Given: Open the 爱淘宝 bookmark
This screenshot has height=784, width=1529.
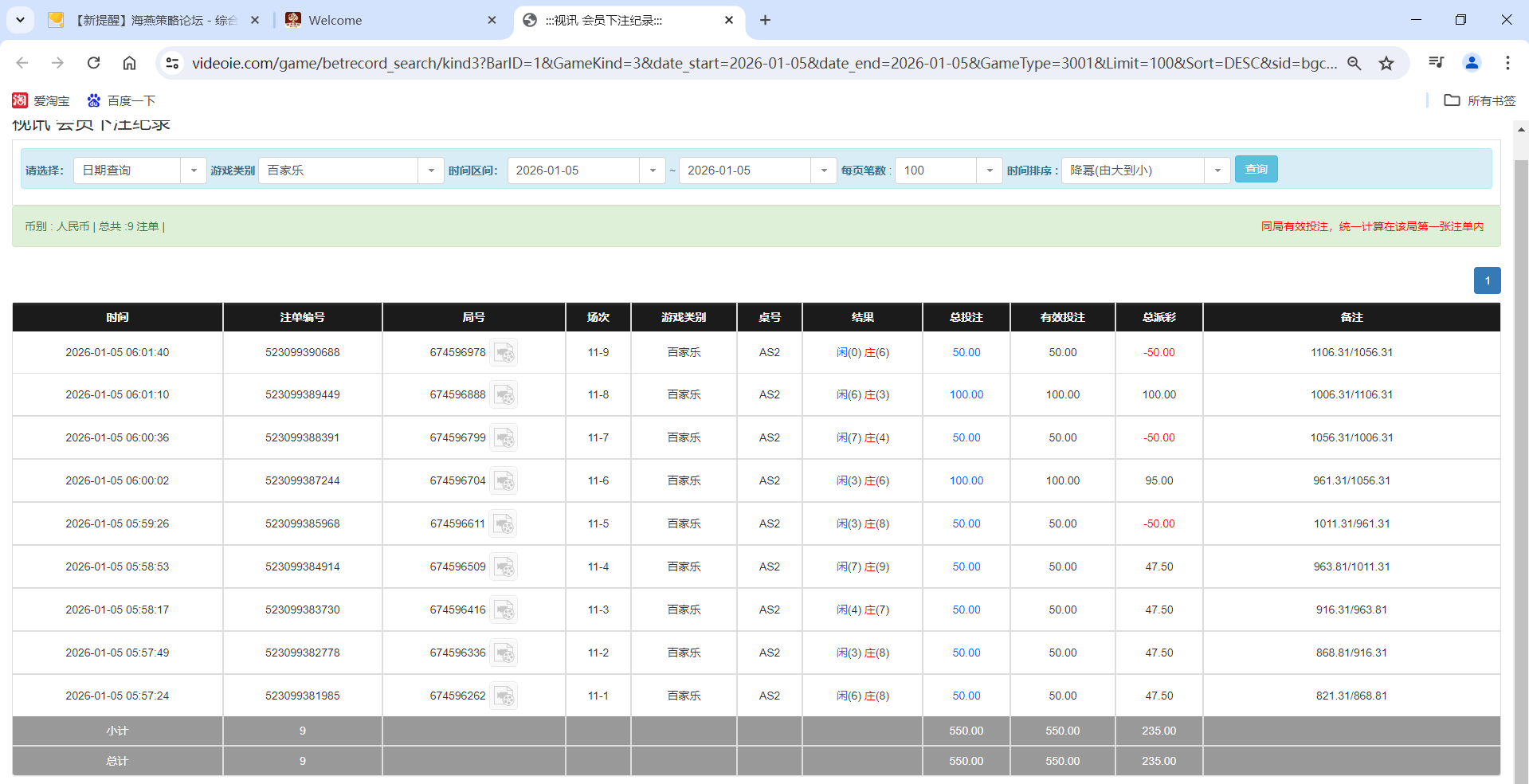Looking at the screenshot, I should click(x=41, y=100).
